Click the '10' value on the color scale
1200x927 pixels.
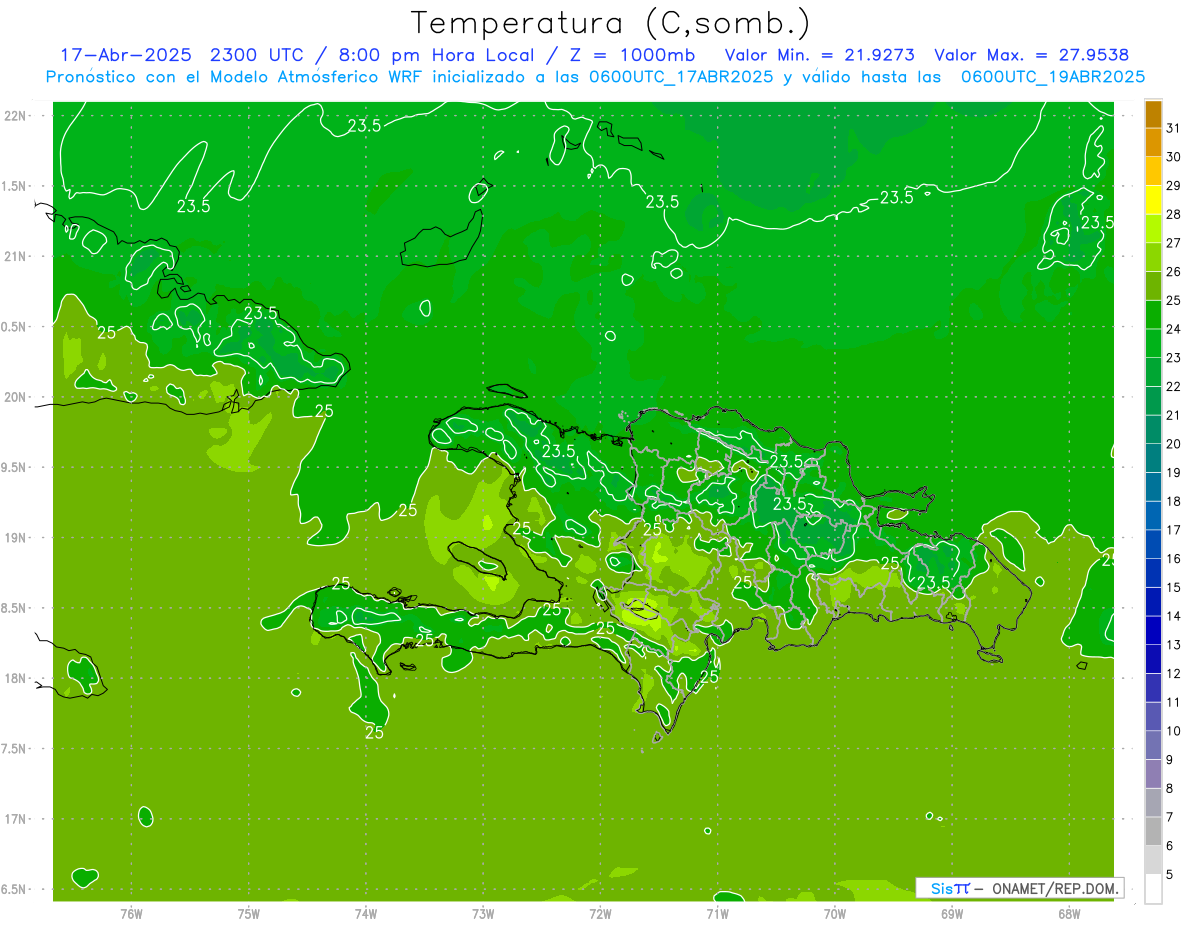[1173, 731]
